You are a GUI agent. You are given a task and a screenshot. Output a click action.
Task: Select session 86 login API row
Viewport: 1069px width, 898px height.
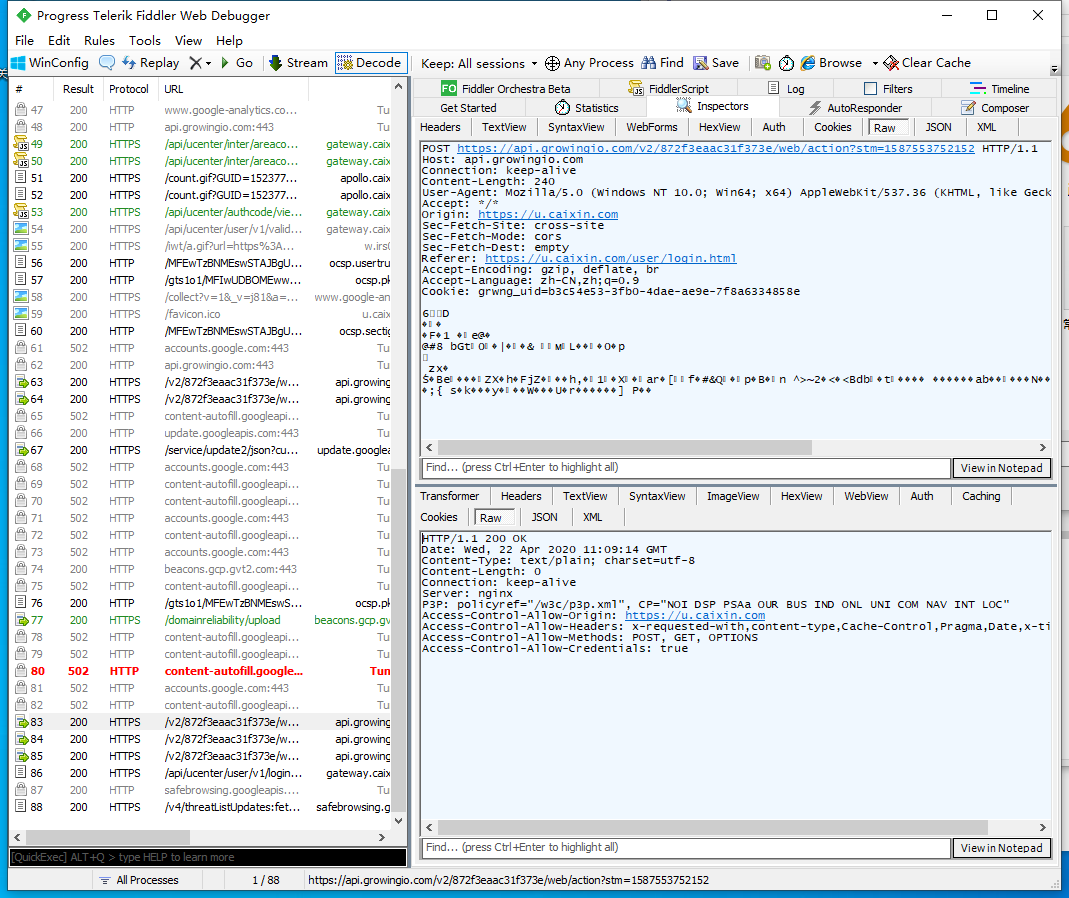point(202,773)
